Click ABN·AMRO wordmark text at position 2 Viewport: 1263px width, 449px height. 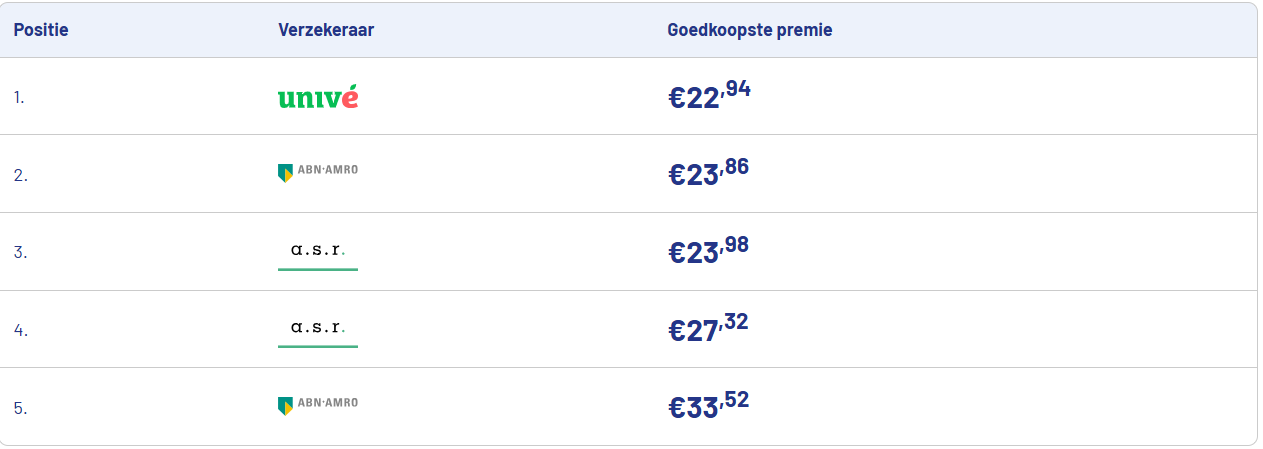[x=328, y=170]
